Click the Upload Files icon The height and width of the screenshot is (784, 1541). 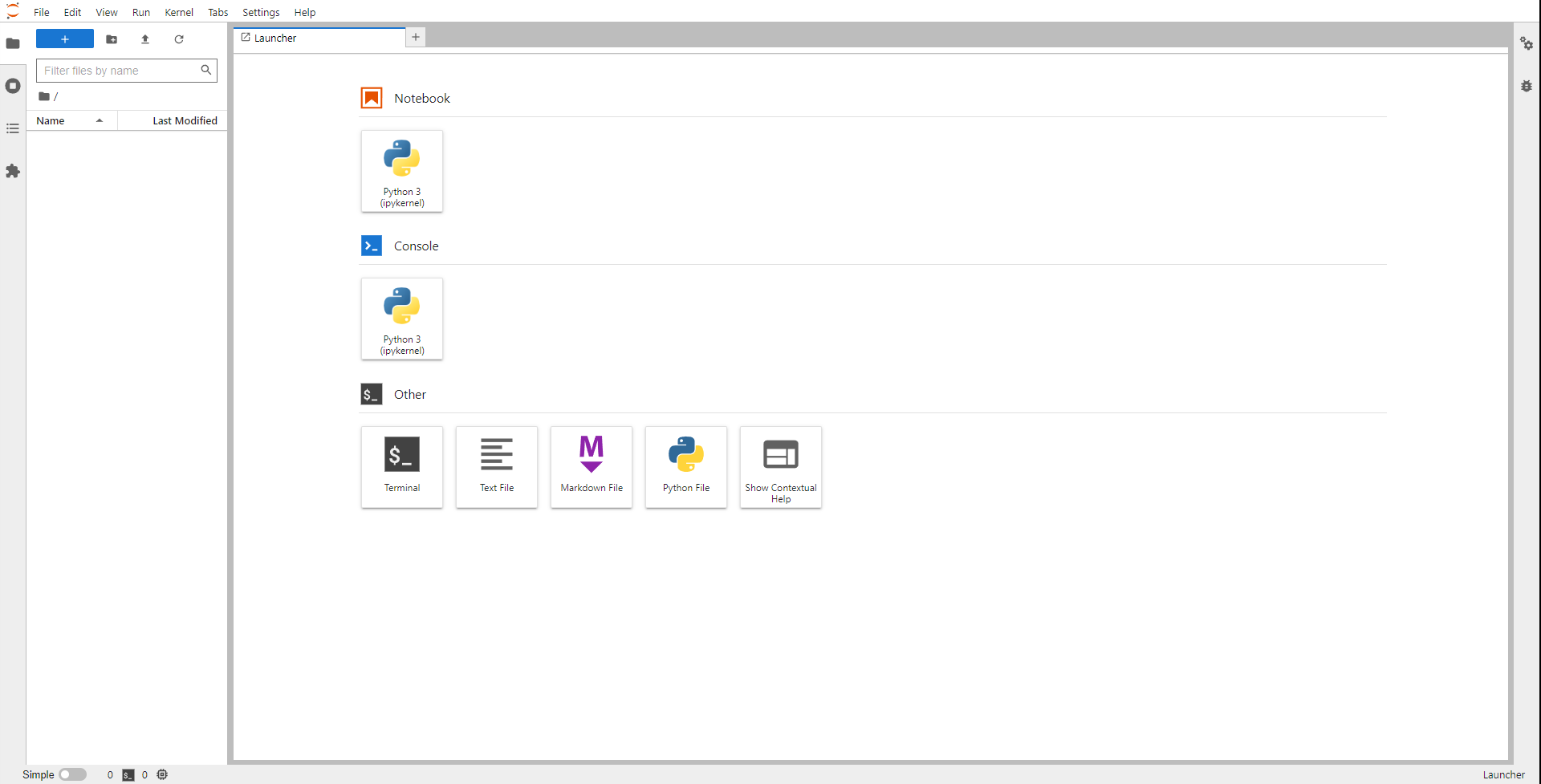tap(145, 39)
